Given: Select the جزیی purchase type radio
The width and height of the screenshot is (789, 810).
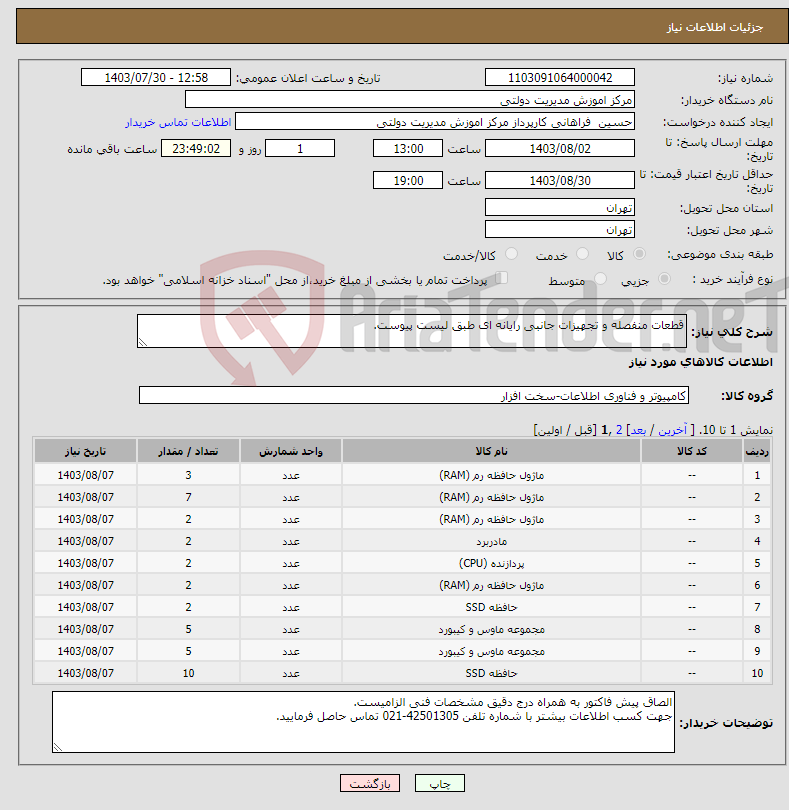Looking at the screenshot, I should pyautogui.click(x=664, y=279).
